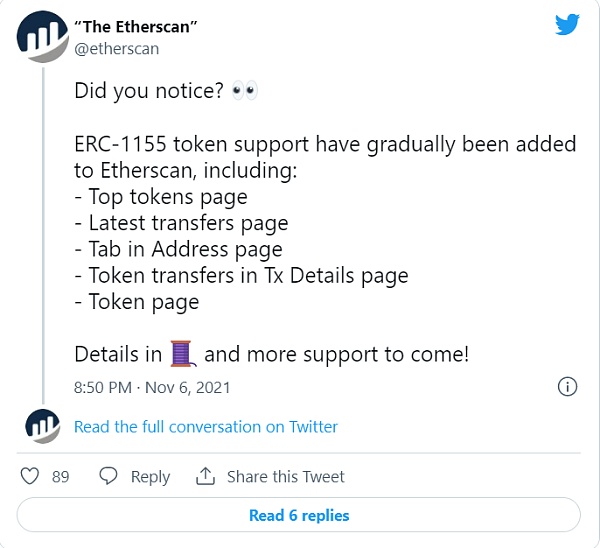Click the "Top tokens page" bullet line
Screen dimensions: 600x548
tap(160, 197)
